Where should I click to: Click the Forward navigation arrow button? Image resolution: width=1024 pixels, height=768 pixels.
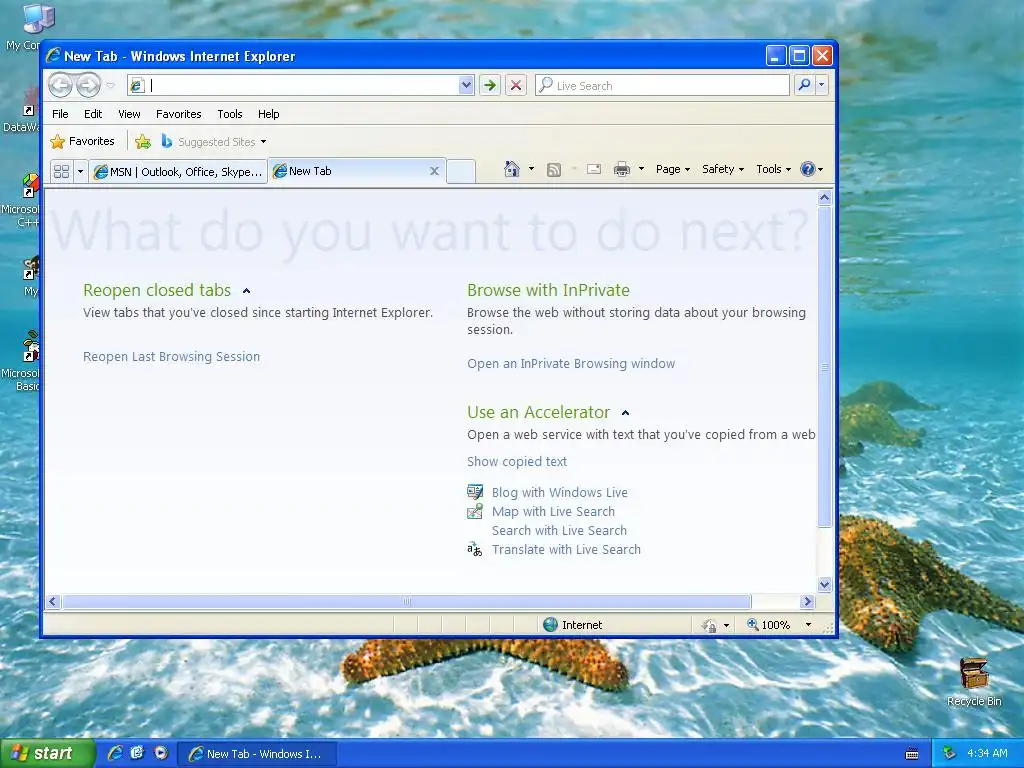[x=88, y=85]
